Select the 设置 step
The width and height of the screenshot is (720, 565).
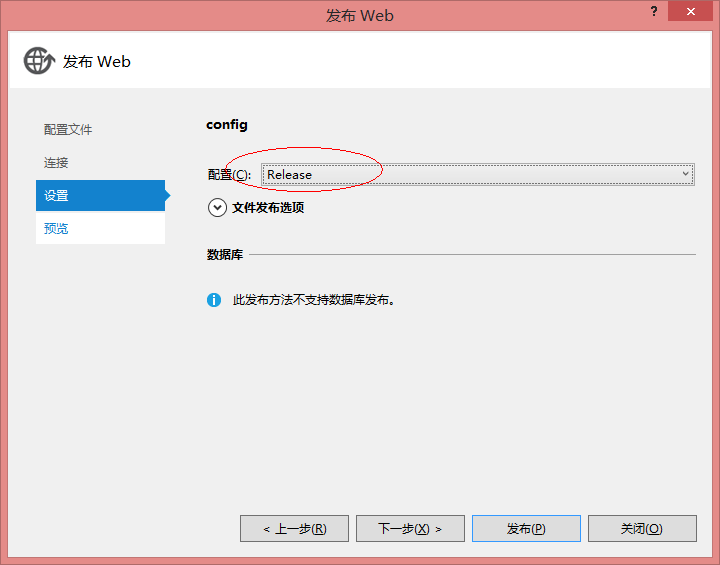[x=100, y=196]
